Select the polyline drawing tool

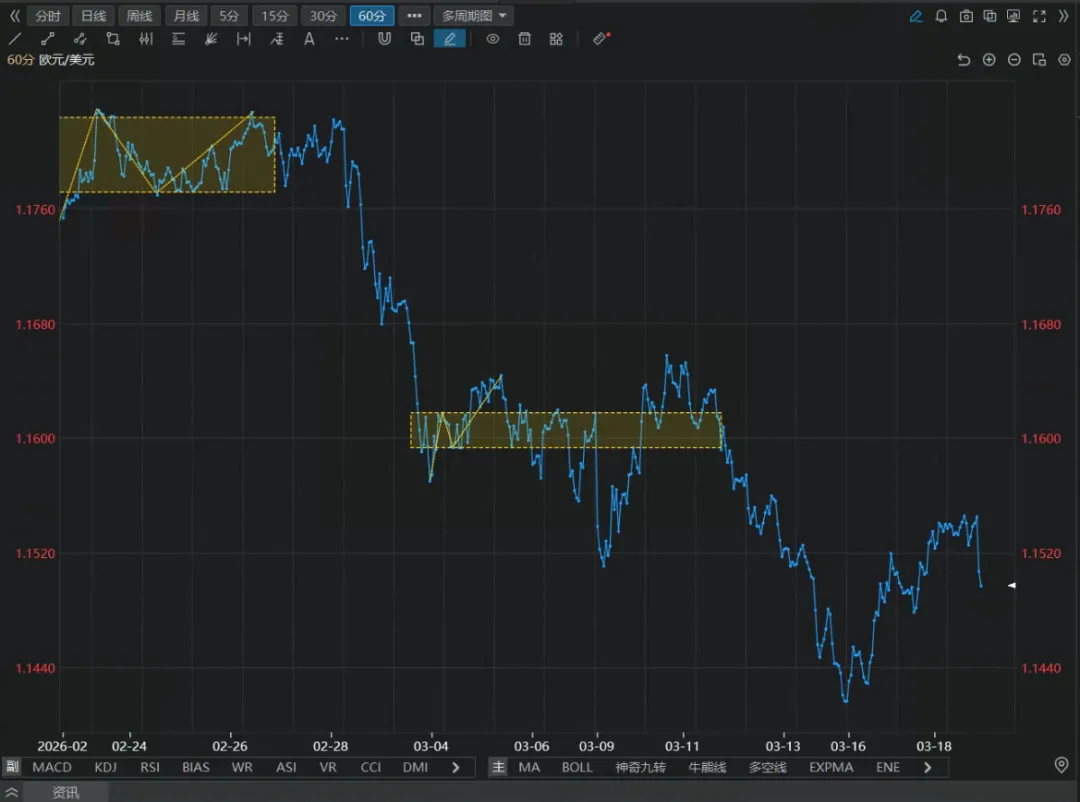point(80,39)
